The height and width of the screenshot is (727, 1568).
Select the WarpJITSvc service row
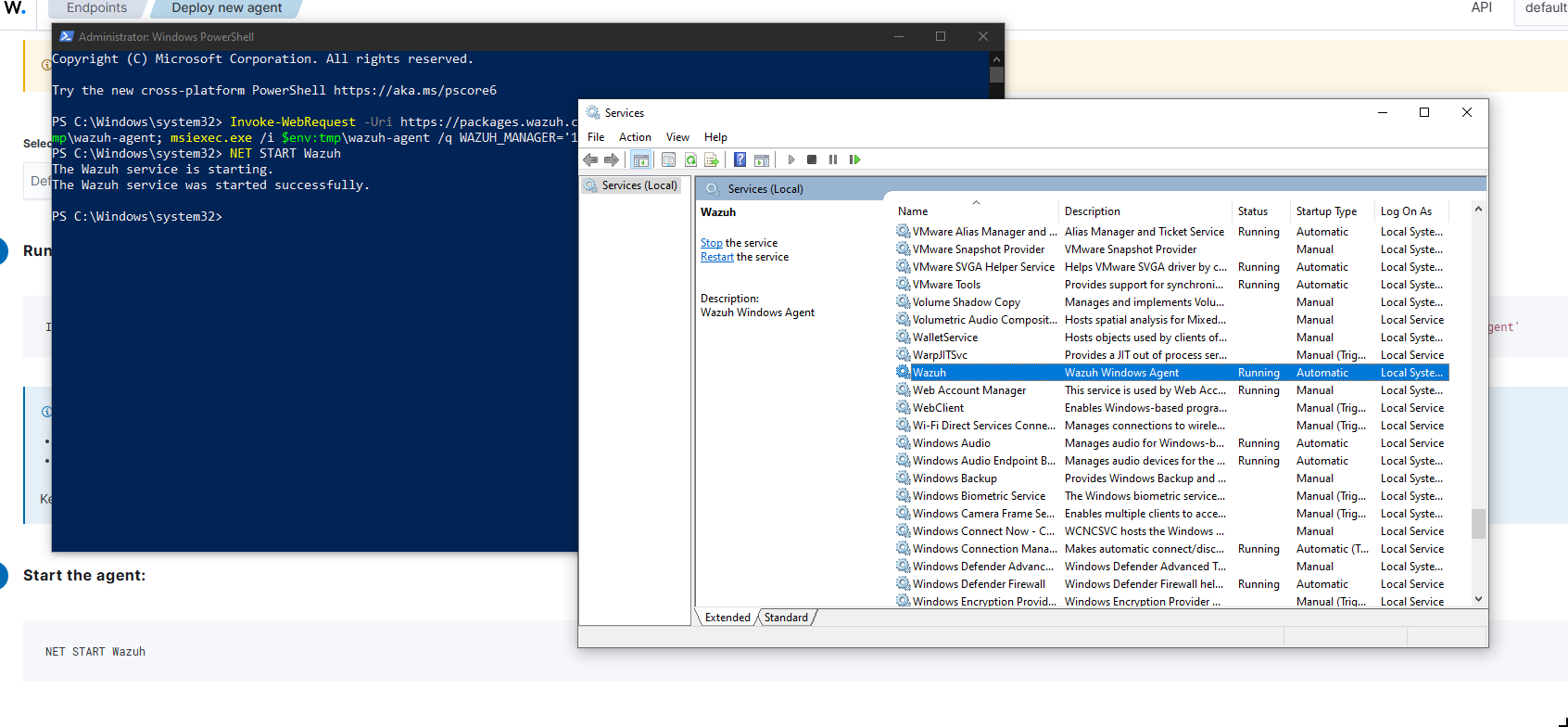1171,354
